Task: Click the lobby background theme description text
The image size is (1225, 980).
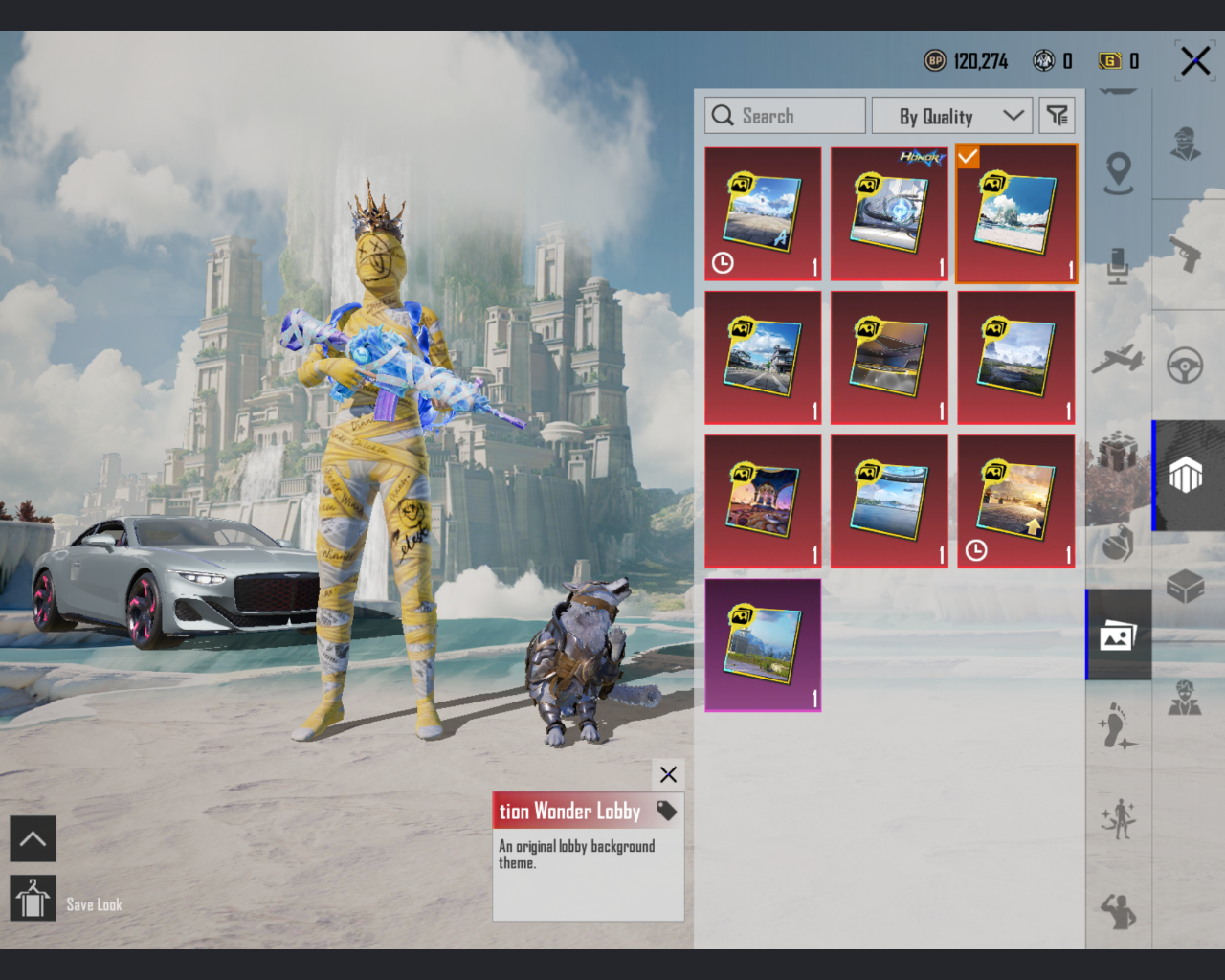Action: 576,854
